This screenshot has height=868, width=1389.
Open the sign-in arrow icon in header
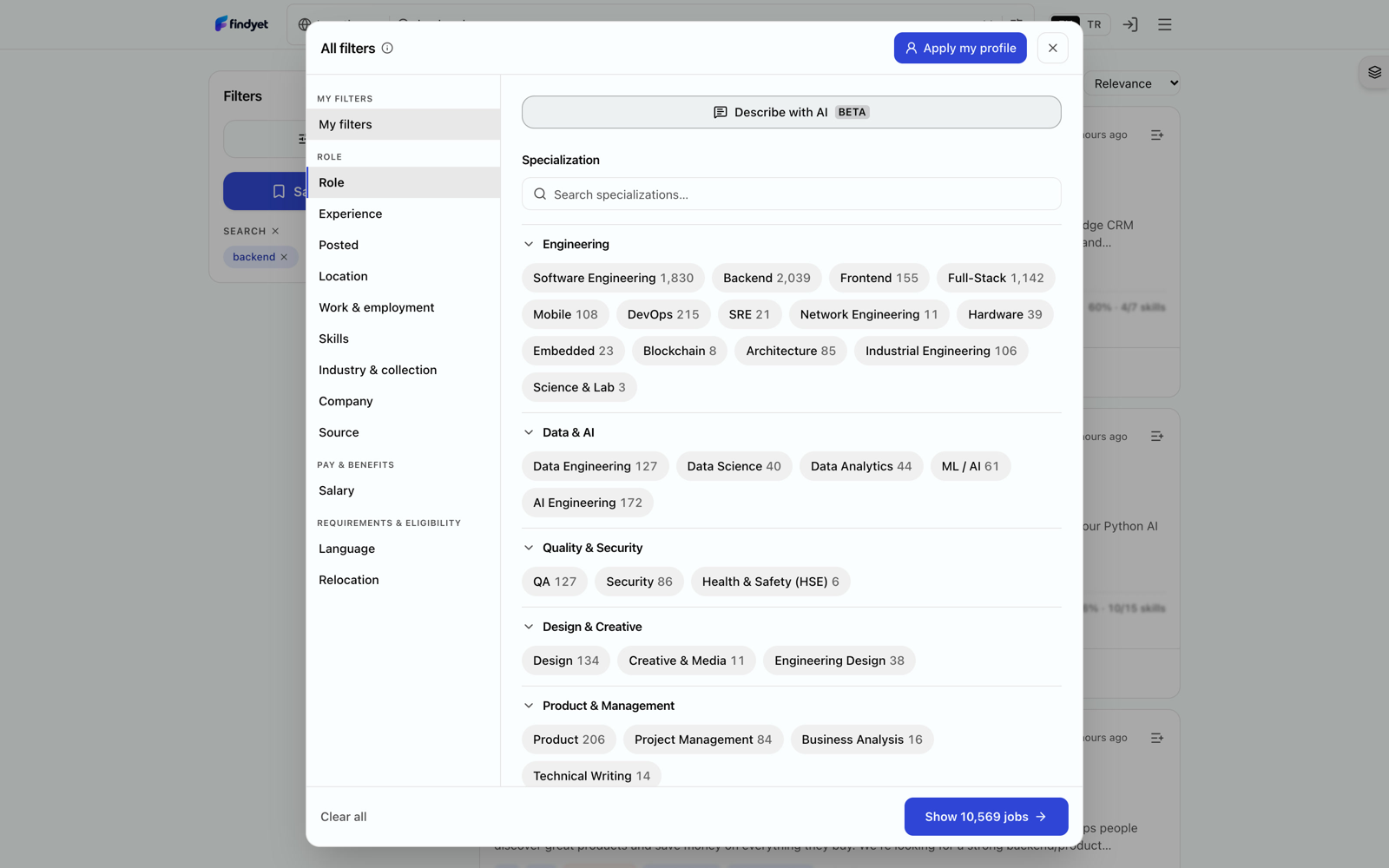click(x=1129, y=24)
